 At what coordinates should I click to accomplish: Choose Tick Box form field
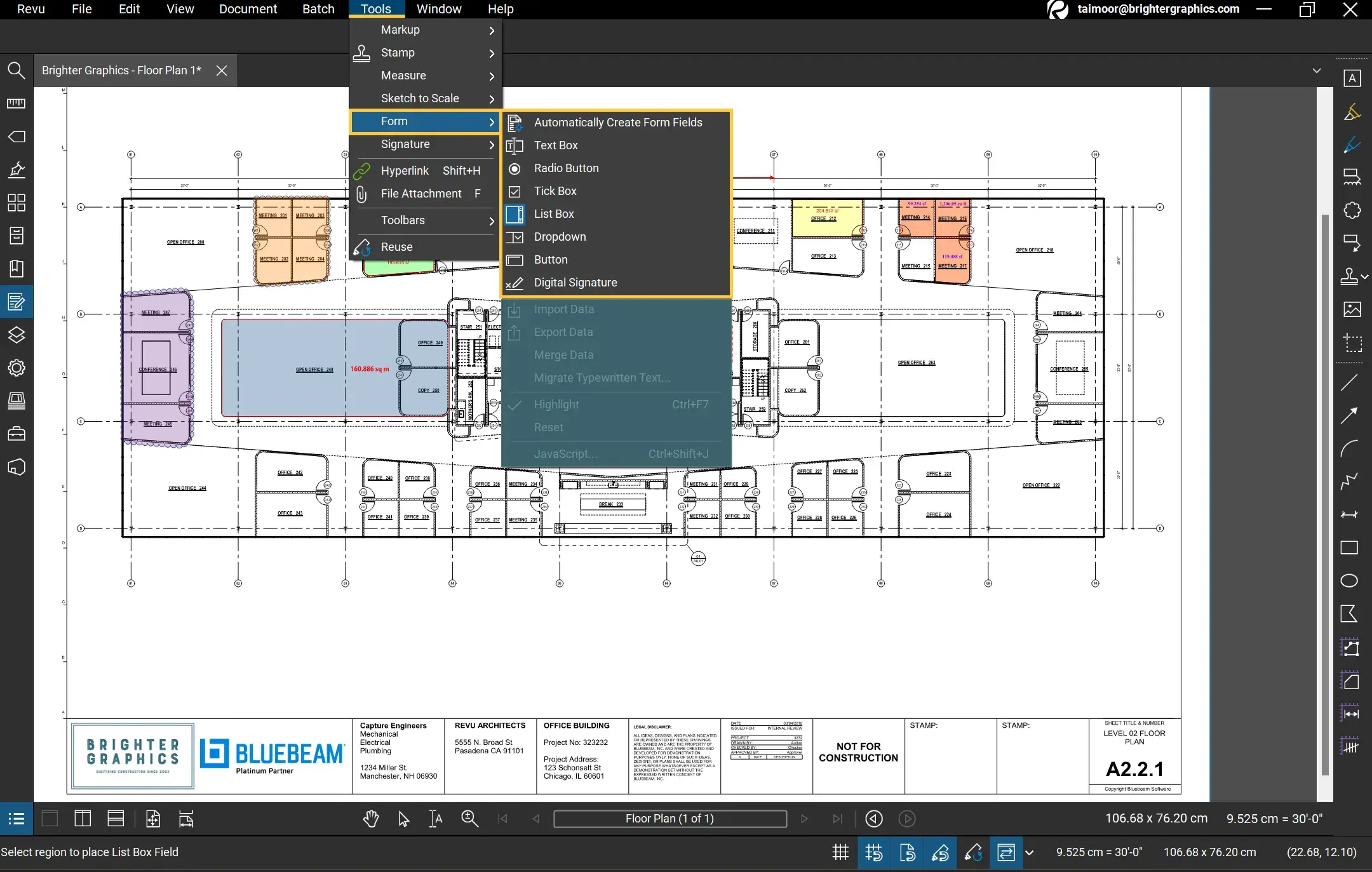616,191
